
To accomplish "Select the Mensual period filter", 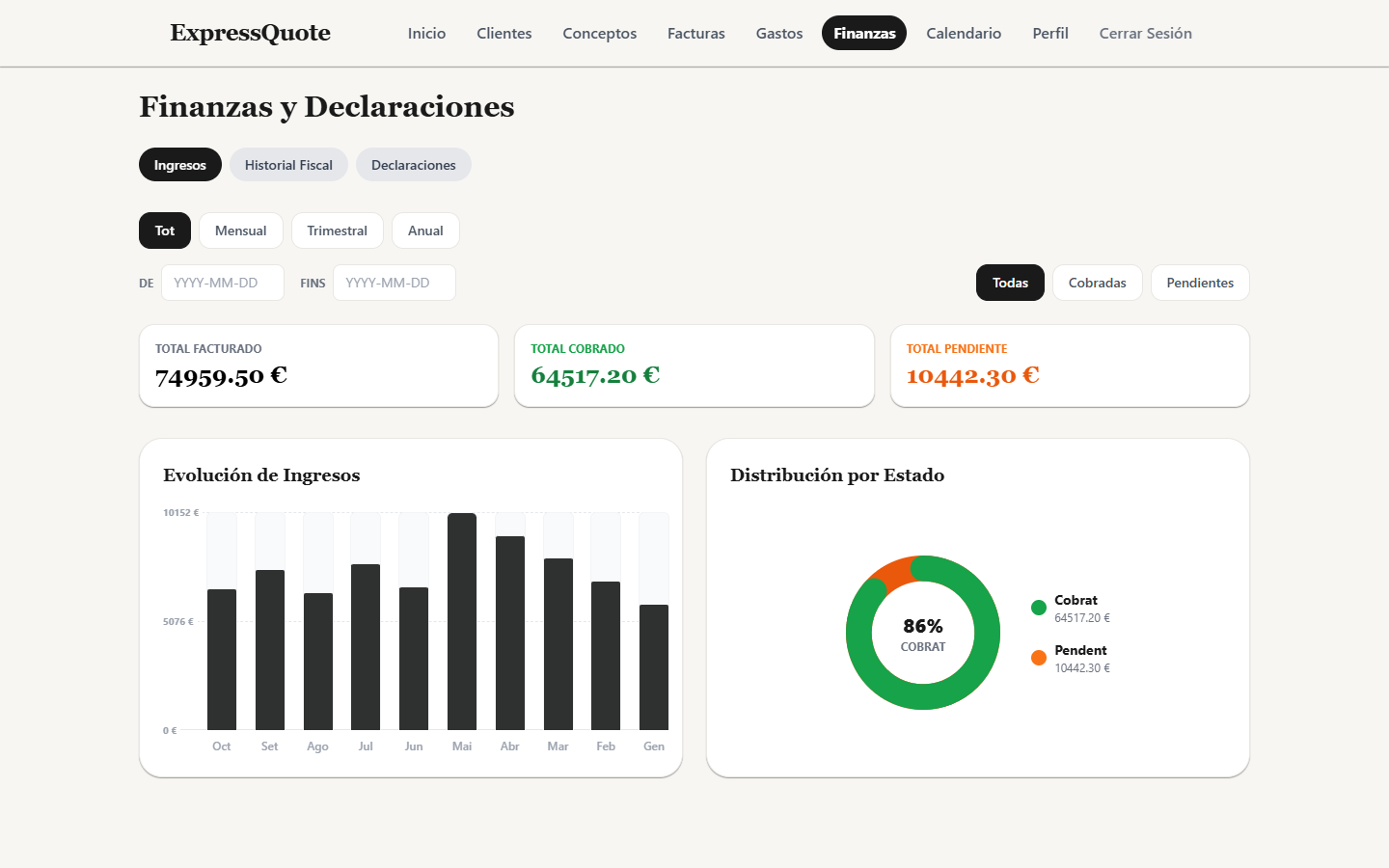I will coord(240,231).
